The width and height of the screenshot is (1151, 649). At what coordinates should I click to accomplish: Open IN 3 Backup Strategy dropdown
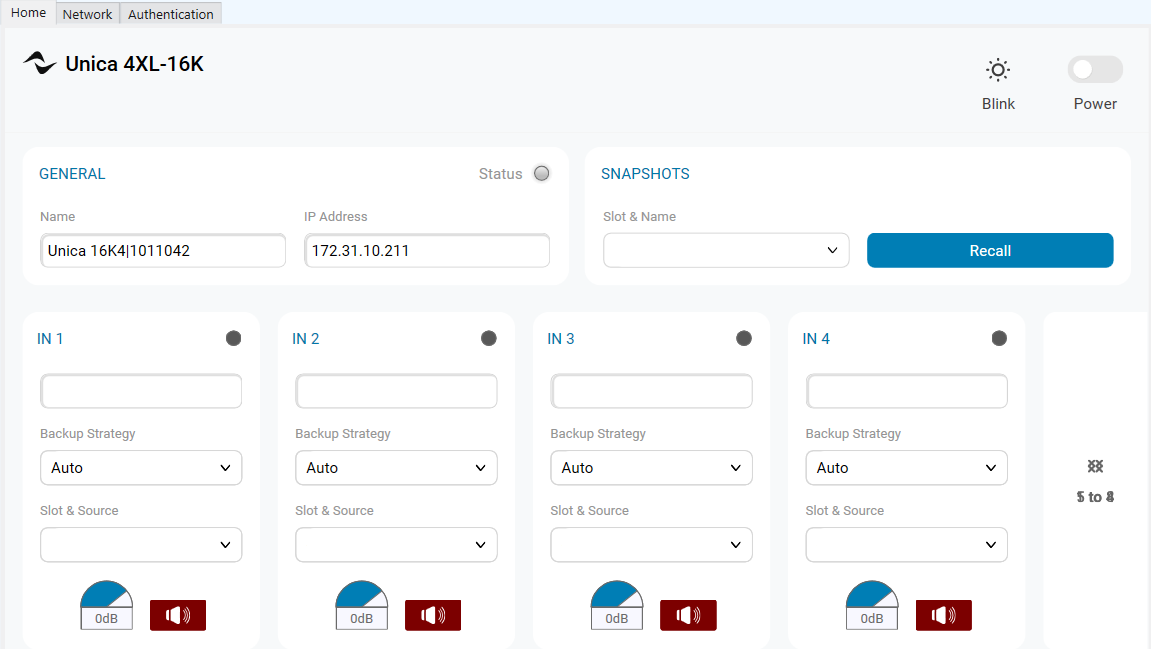(x=651, y=468)
